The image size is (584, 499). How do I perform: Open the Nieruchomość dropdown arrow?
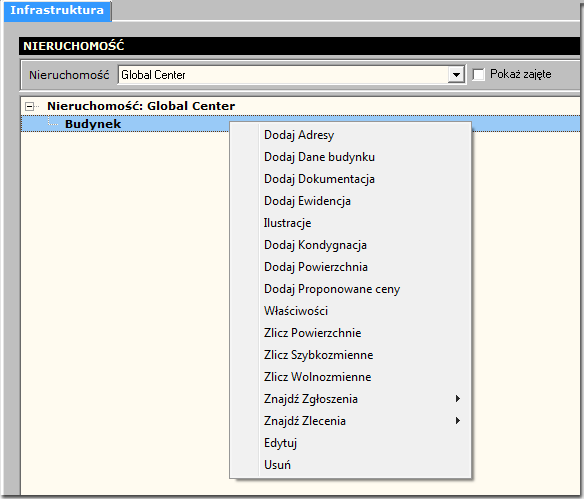(456, 75)
